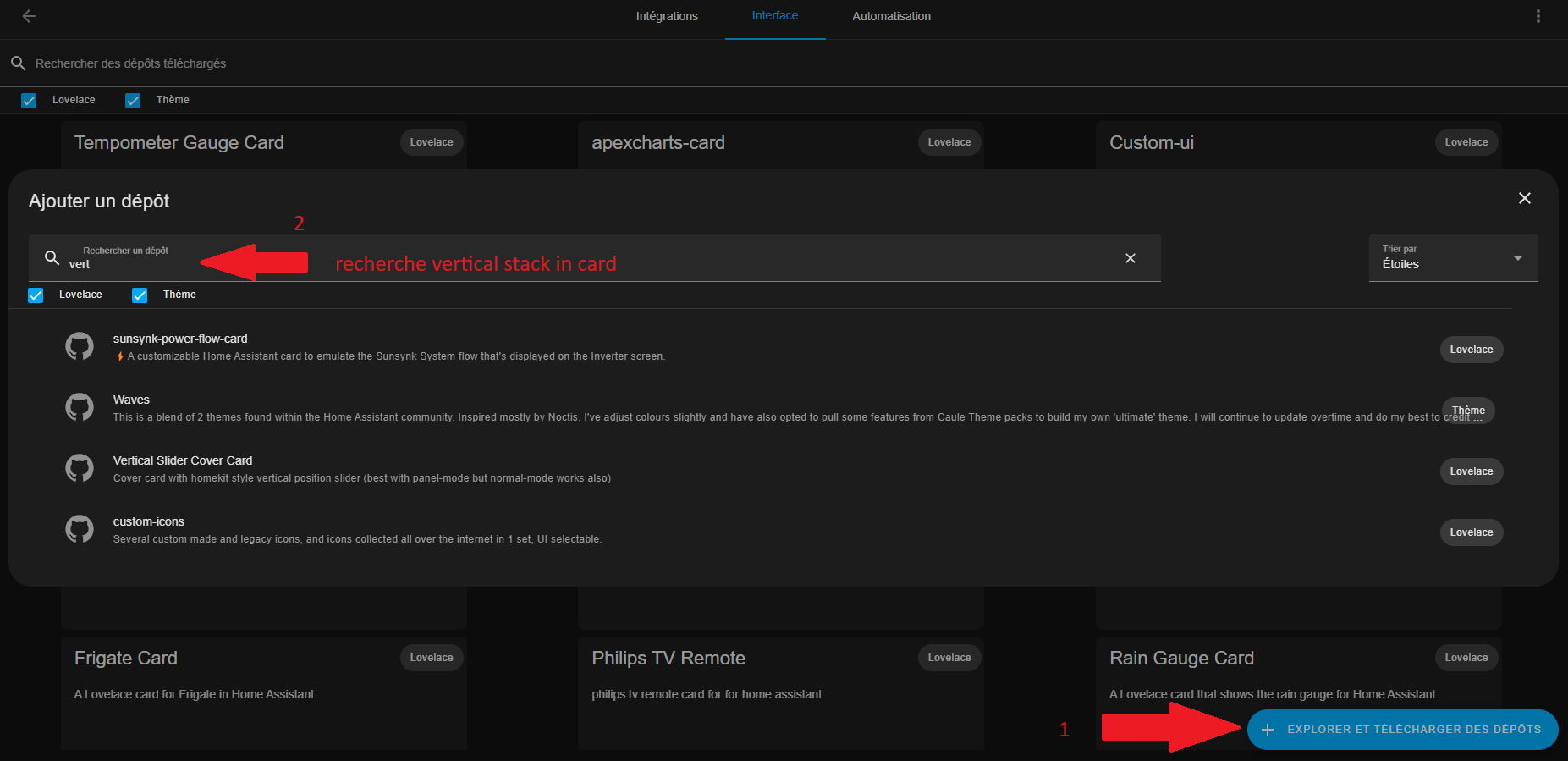Open the Custom-ui card tile
This screenshot has height=761, width=1568.
1298,145
